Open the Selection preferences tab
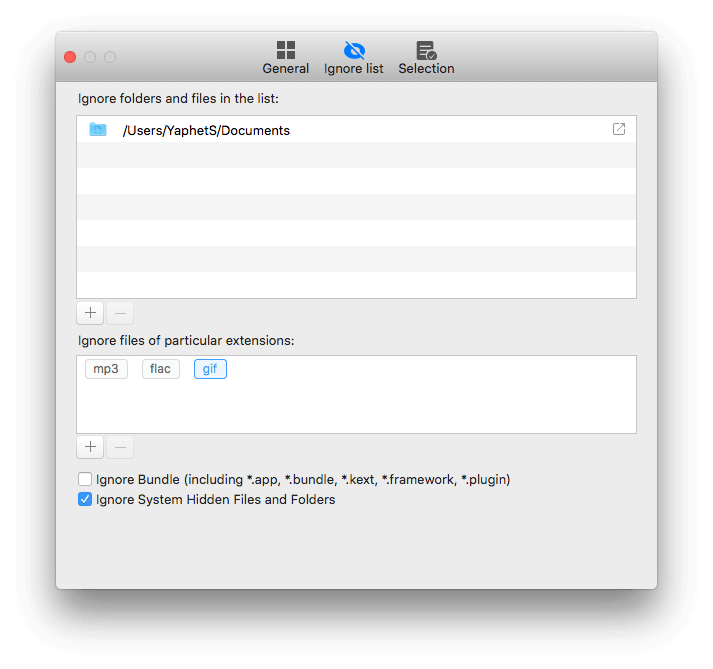Screen dimensions: 713x669 426,58
